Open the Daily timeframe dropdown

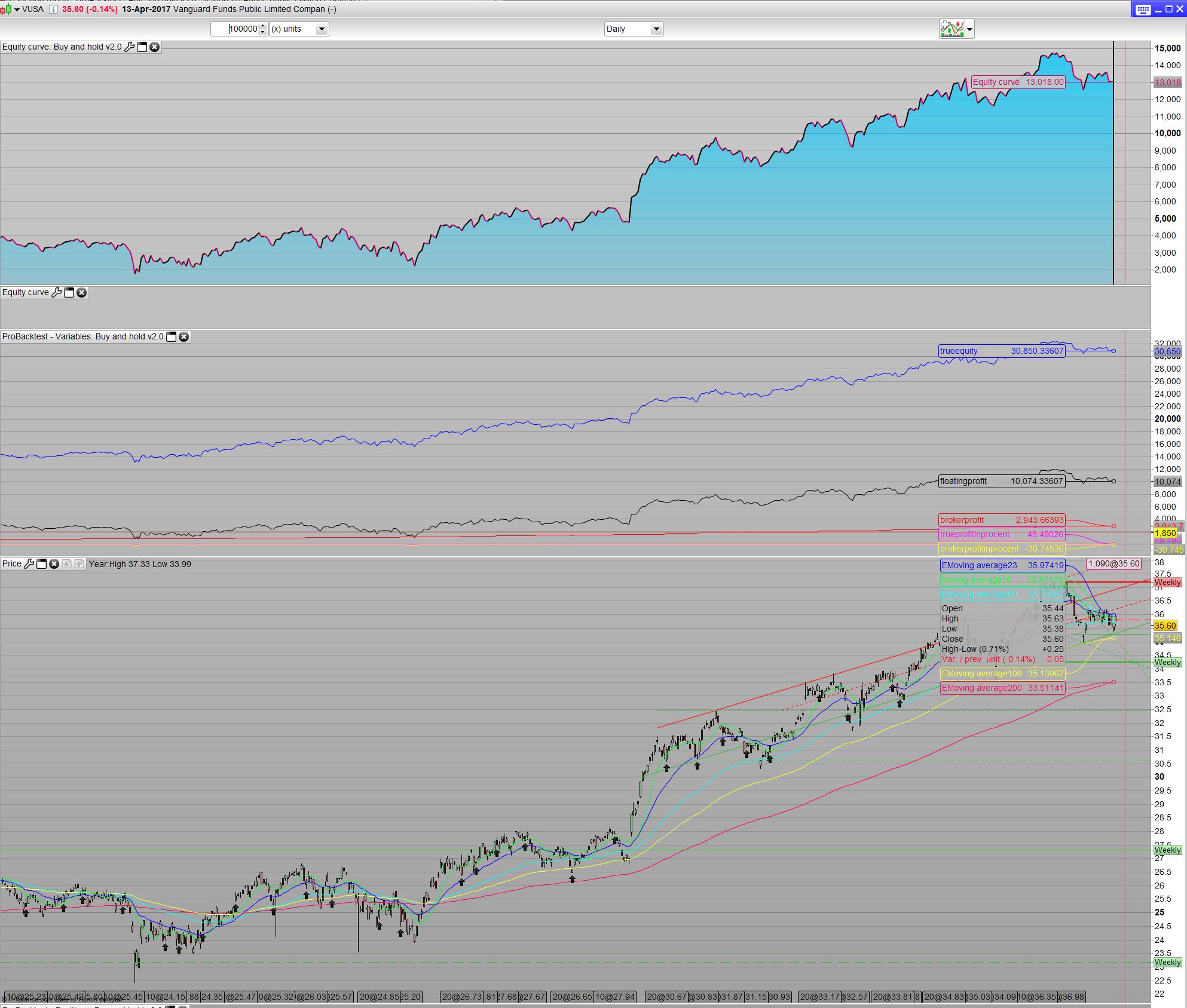click(656, 29)
